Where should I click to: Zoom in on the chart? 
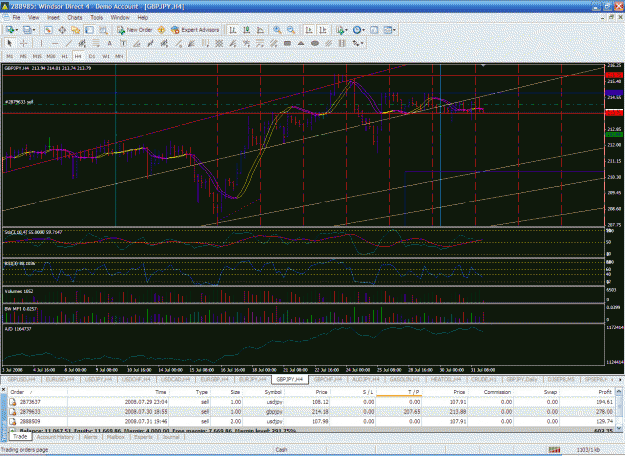pyautogui.click(x=277, y=30)
